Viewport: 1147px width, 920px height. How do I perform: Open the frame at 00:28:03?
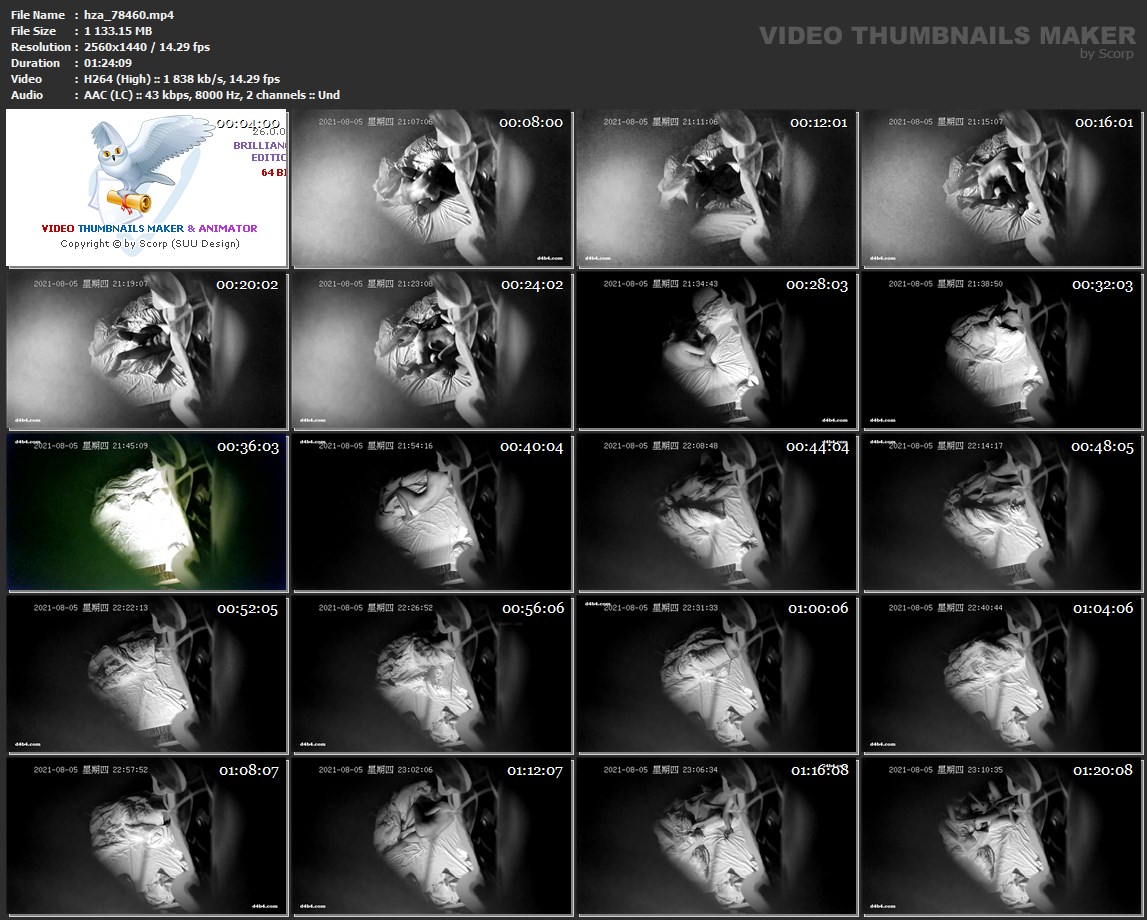[x=716, y=350]
